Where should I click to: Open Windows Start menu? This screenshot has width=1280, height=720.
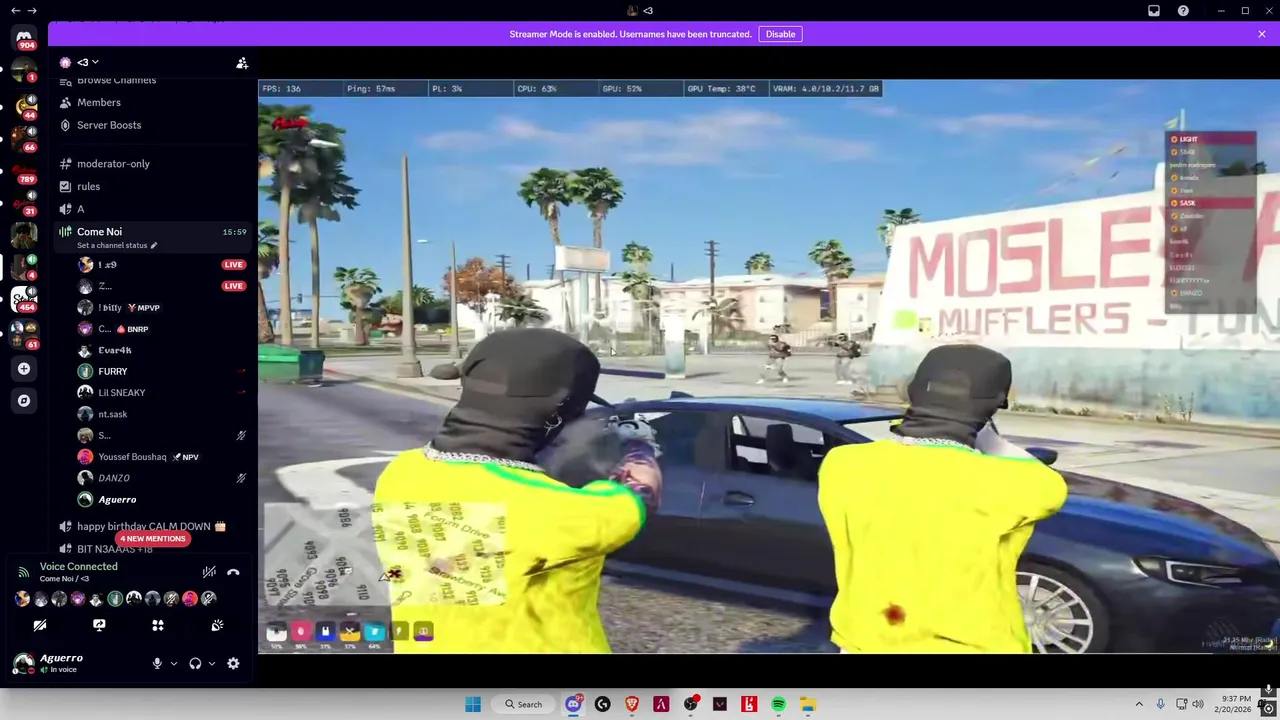(473, 704)
